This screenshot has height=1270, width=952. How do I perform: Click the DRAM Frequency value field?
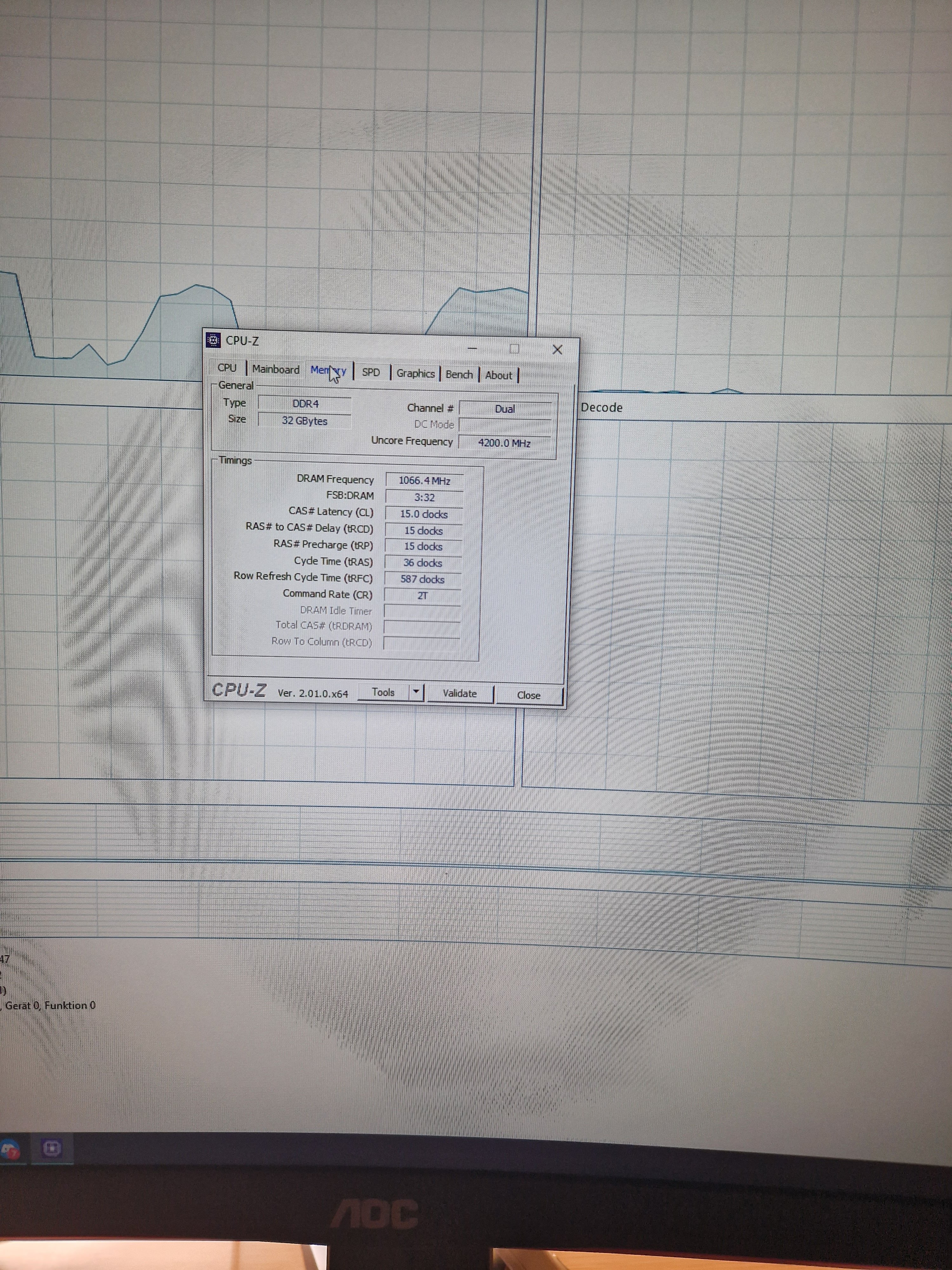tap(424, 481)
